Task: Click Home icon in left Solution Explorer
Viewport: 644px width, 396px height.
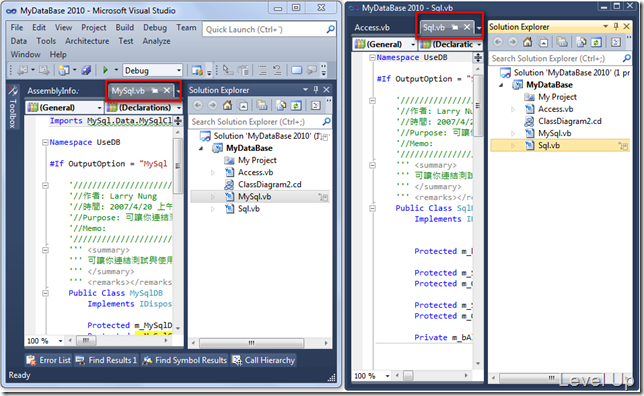Action: [228, 106]
